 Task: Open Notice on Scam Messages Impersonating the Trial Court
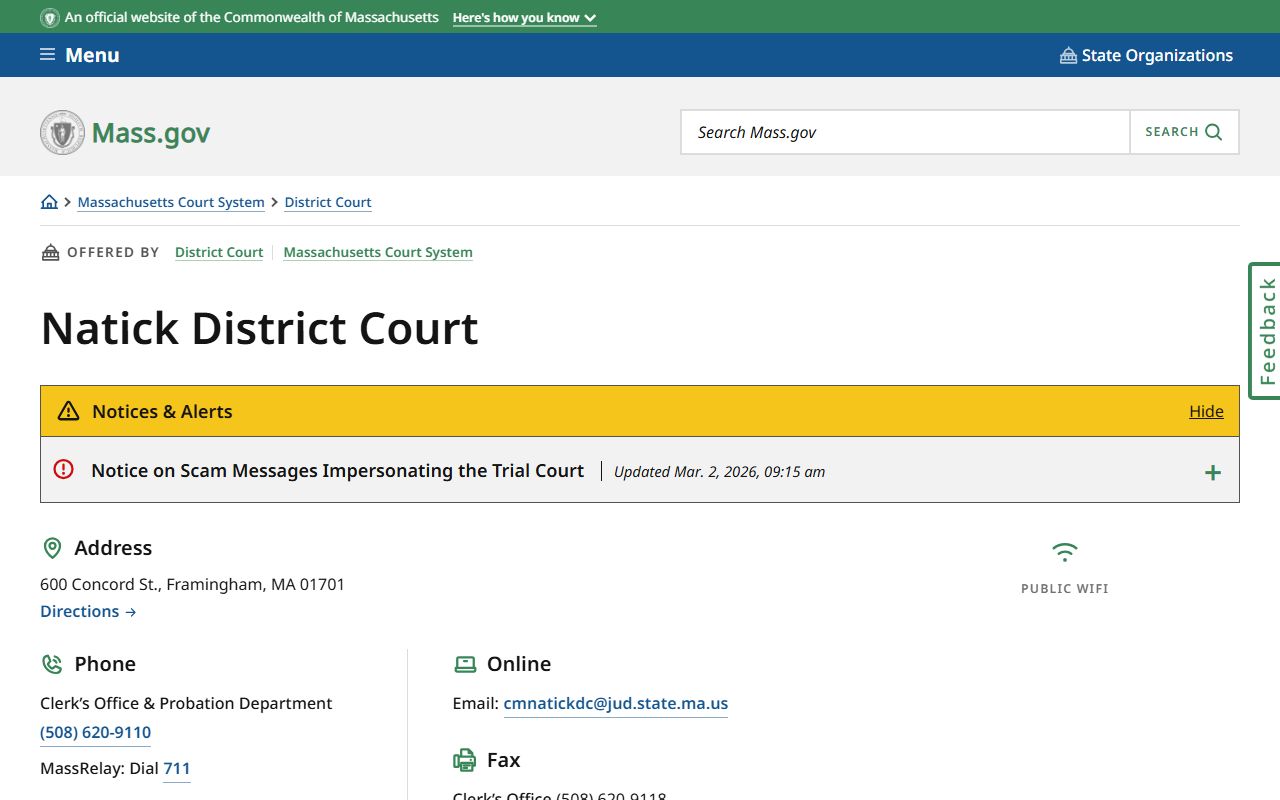point(337,470)
